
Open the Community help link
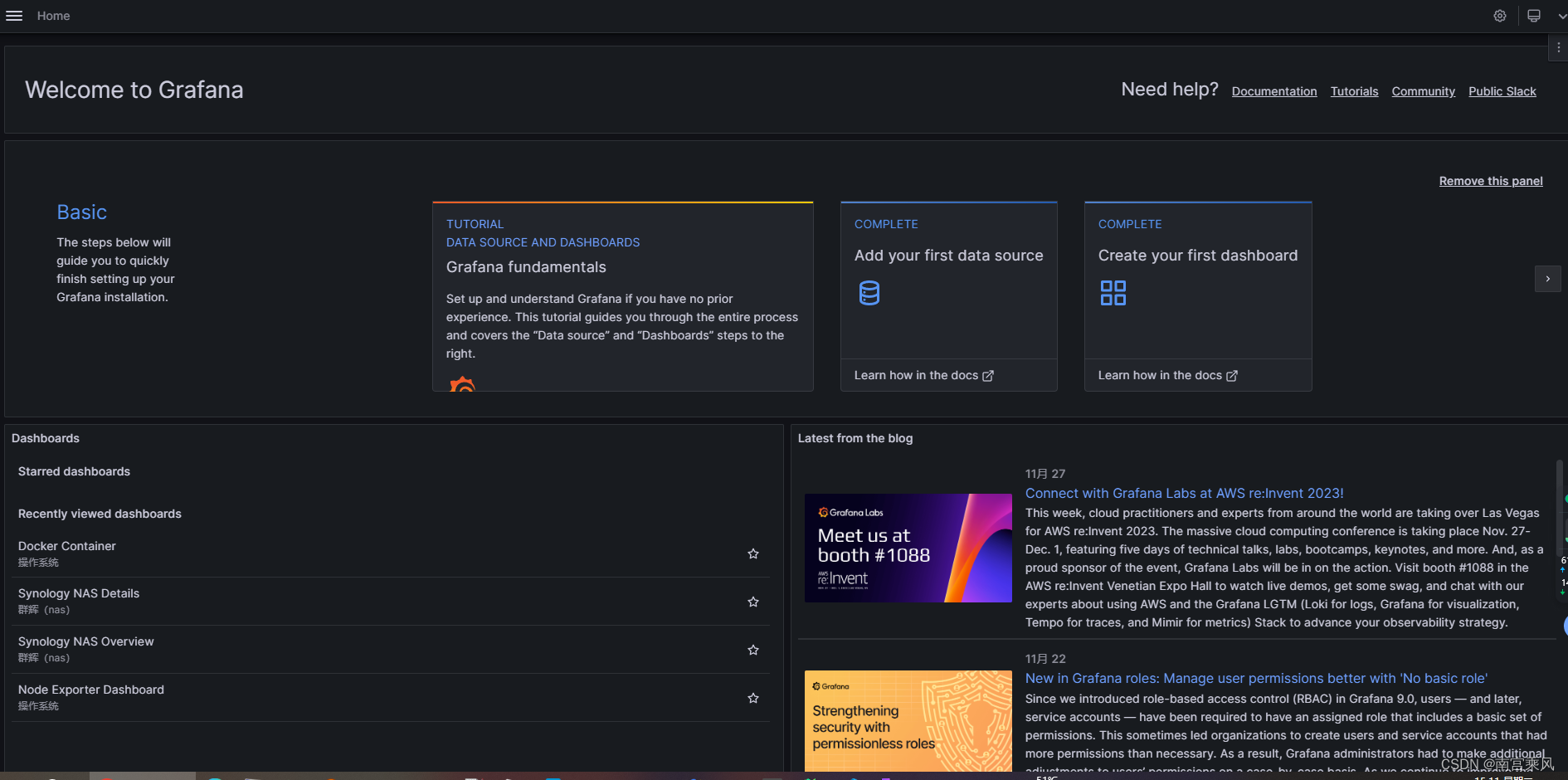1423,91
